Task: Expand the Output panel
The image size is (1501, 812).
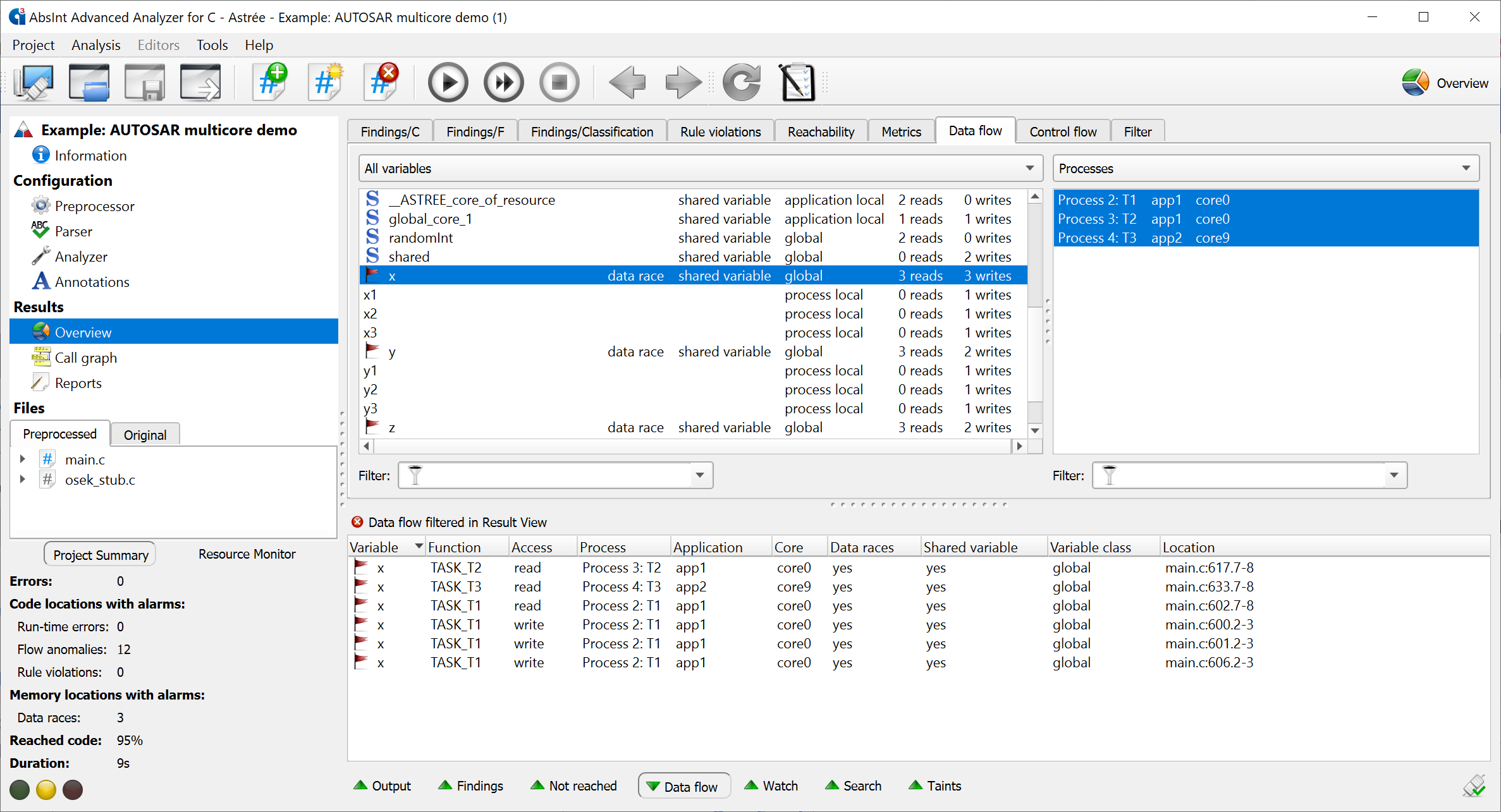Action: point(382,785)
